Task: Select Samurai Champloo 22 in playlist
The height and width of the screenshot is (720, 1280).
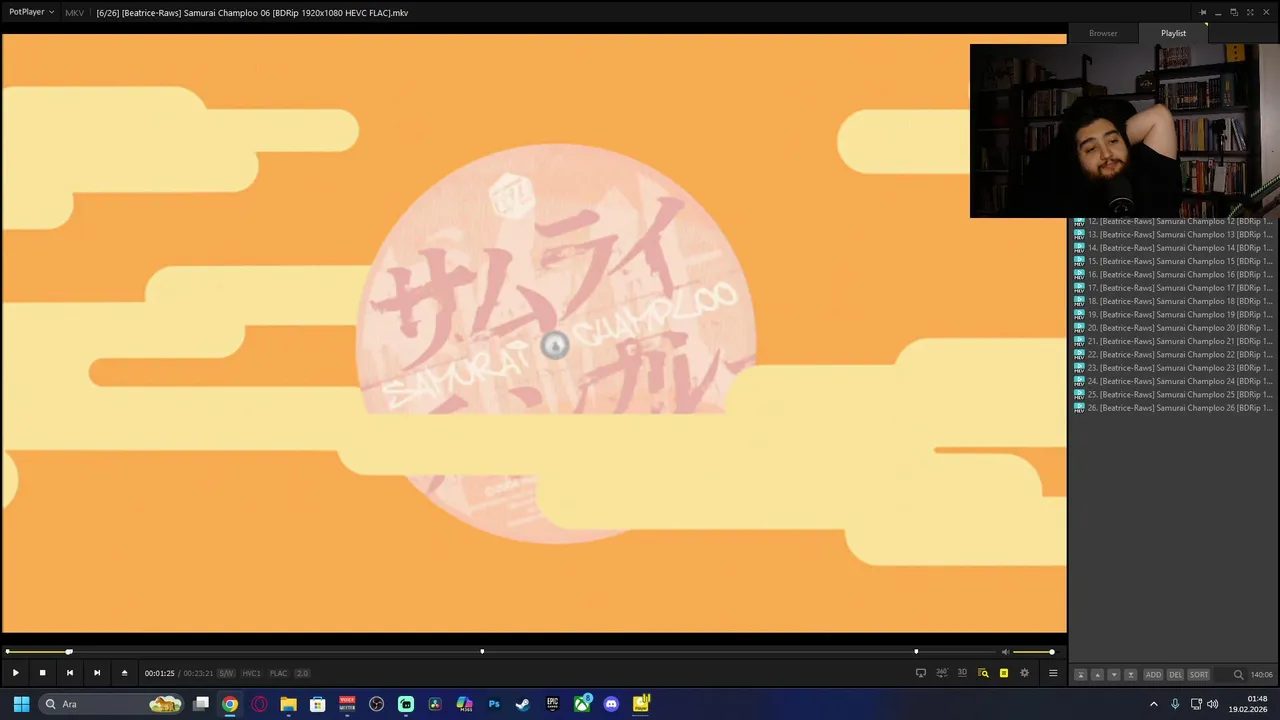Action: pos(1172,354)
